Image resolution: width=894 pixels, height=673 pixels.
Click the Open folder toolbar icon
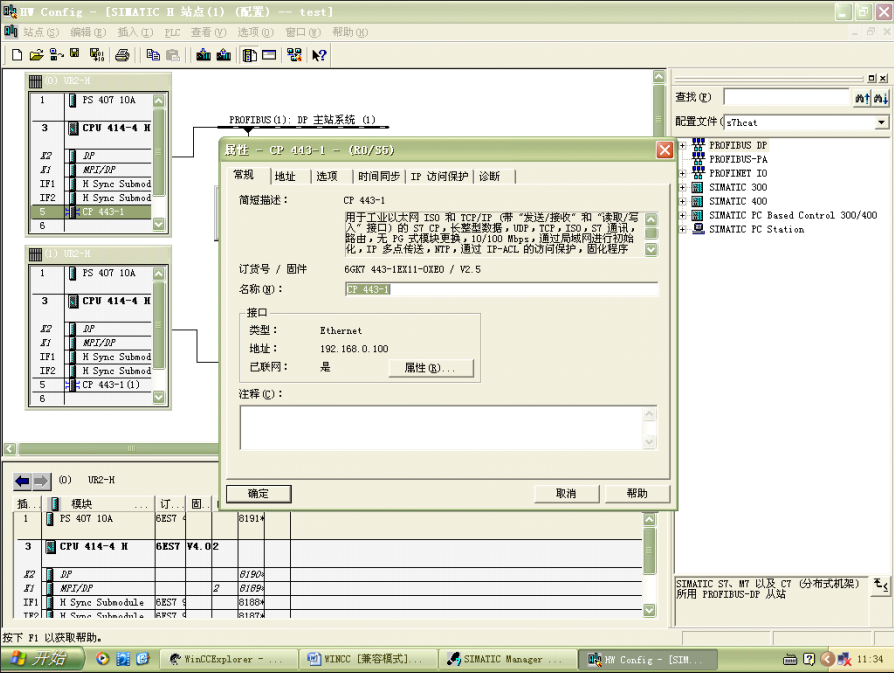click(36, 56)
